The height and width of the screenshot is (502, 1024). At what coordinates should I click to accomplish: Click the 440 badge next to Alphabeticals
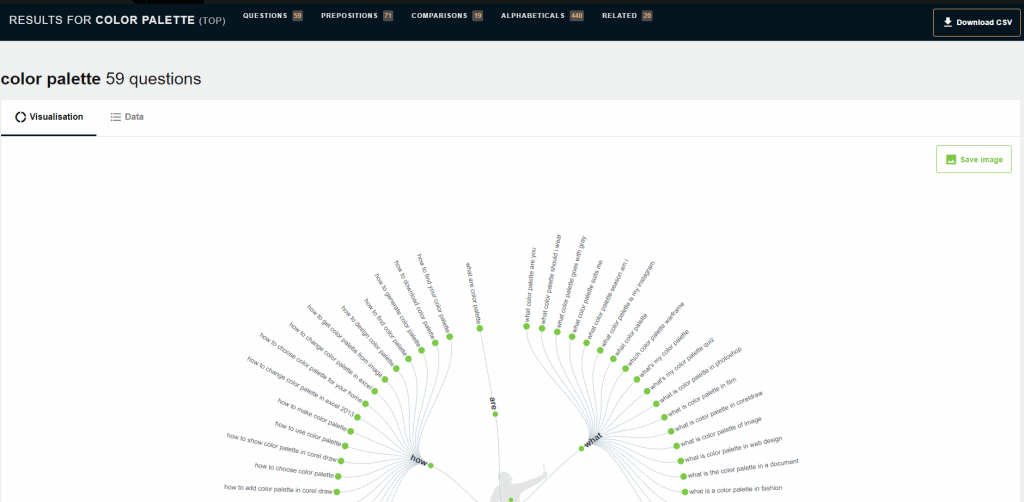577,16
